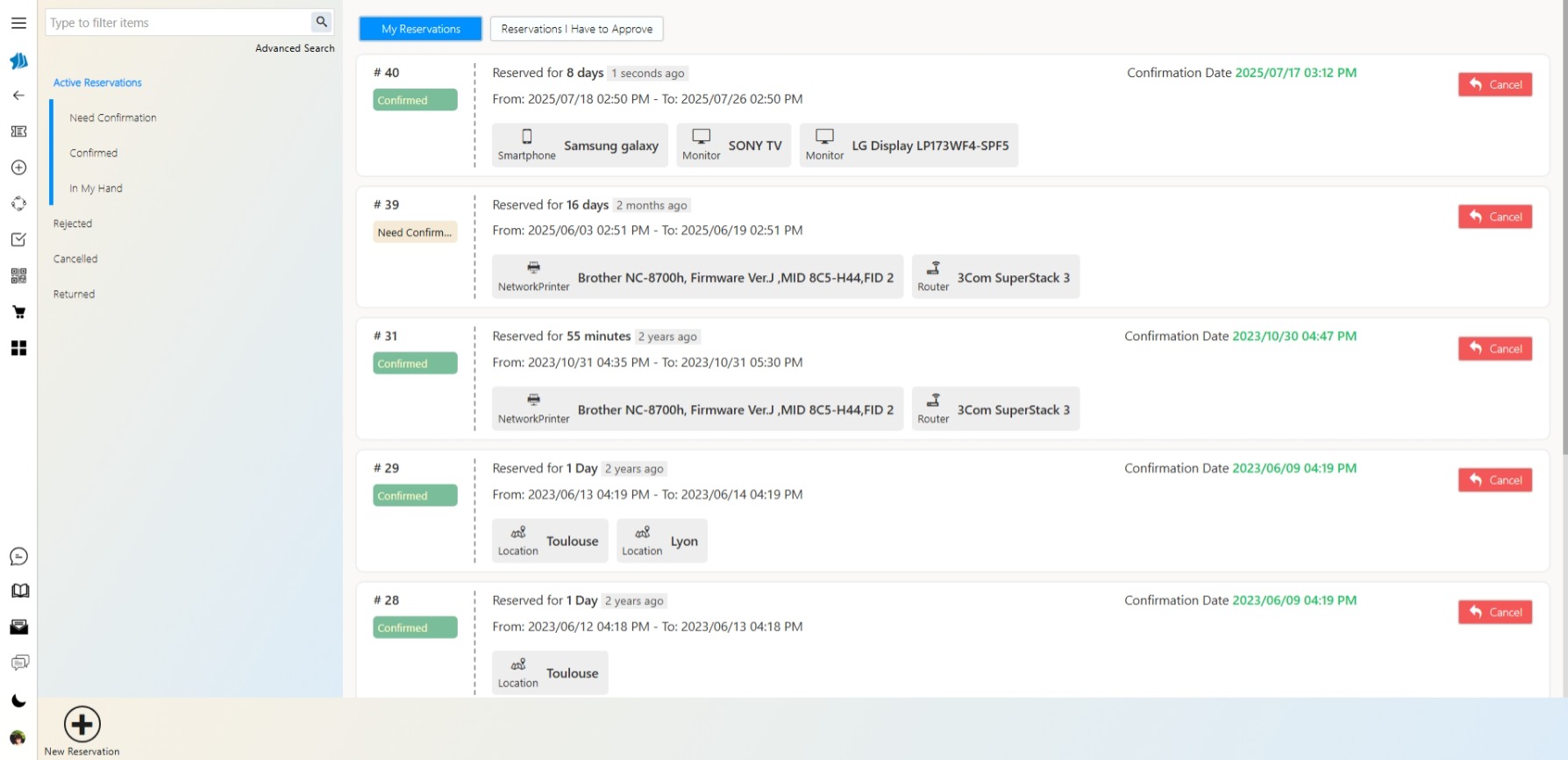Open the four-squares dashboard icon
Image resolution: width=1568 pixels, height=760 pixels.
tap(18, 348)
